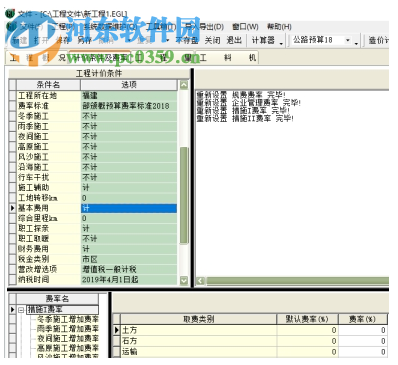Click the log pane left scroll arrow
398x365 pixels.
[200, 281]
